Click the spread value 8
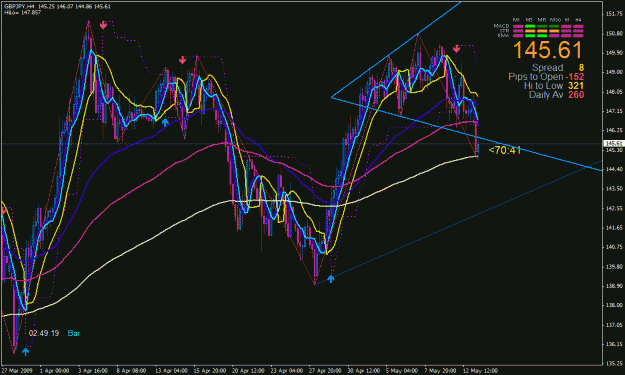625x375 pixels. (x=581, y=68)
